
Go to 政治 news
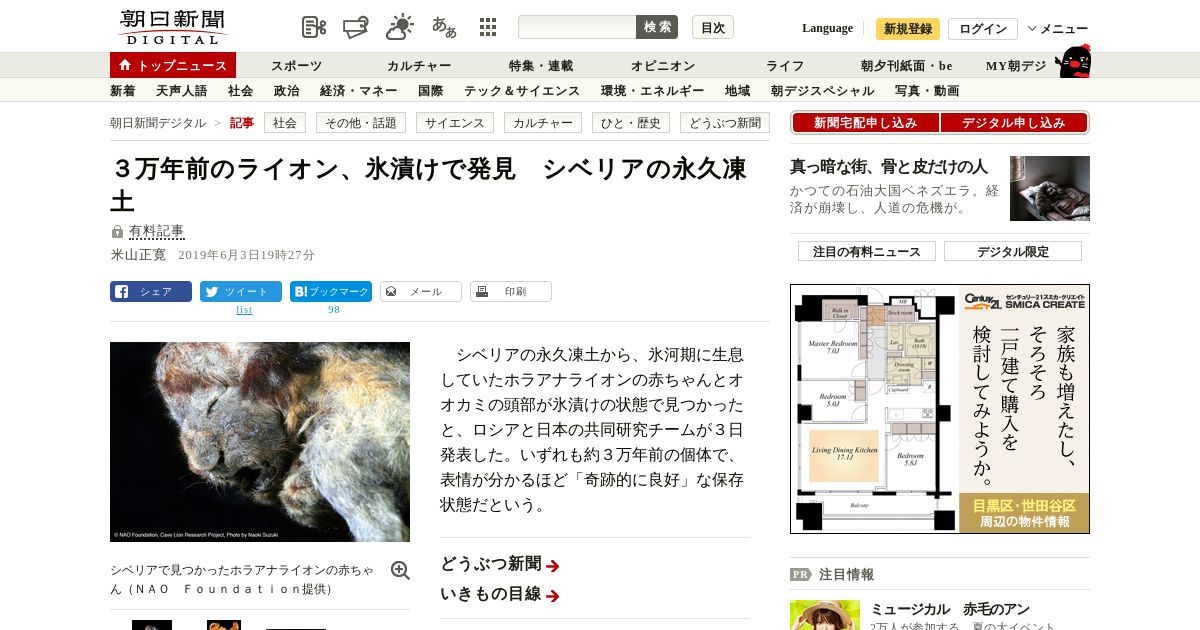point(287,91)
